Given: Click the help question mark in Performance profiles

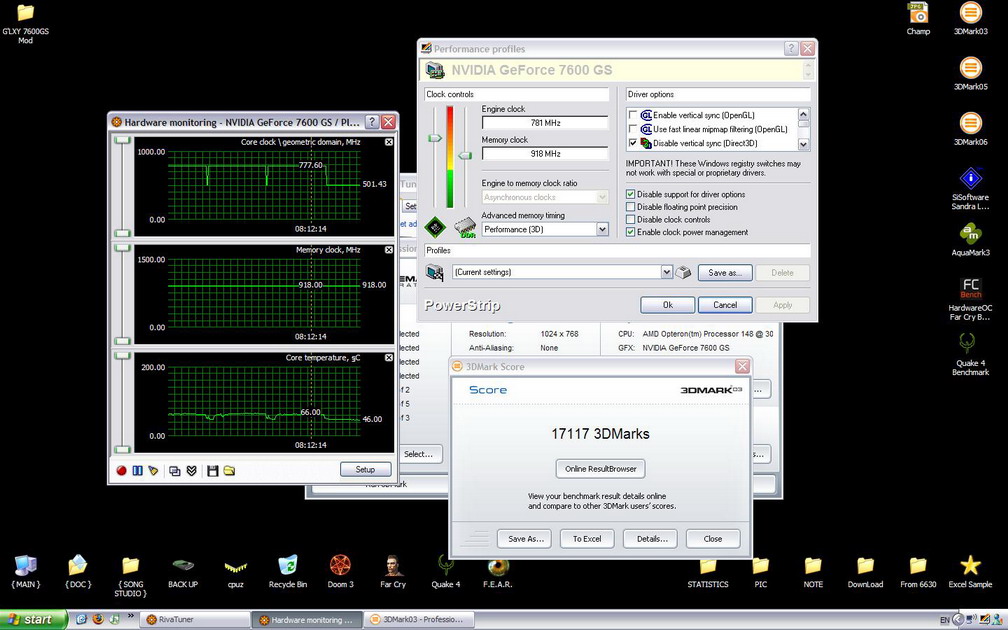Looking at the screenshot, I should 791,49.
